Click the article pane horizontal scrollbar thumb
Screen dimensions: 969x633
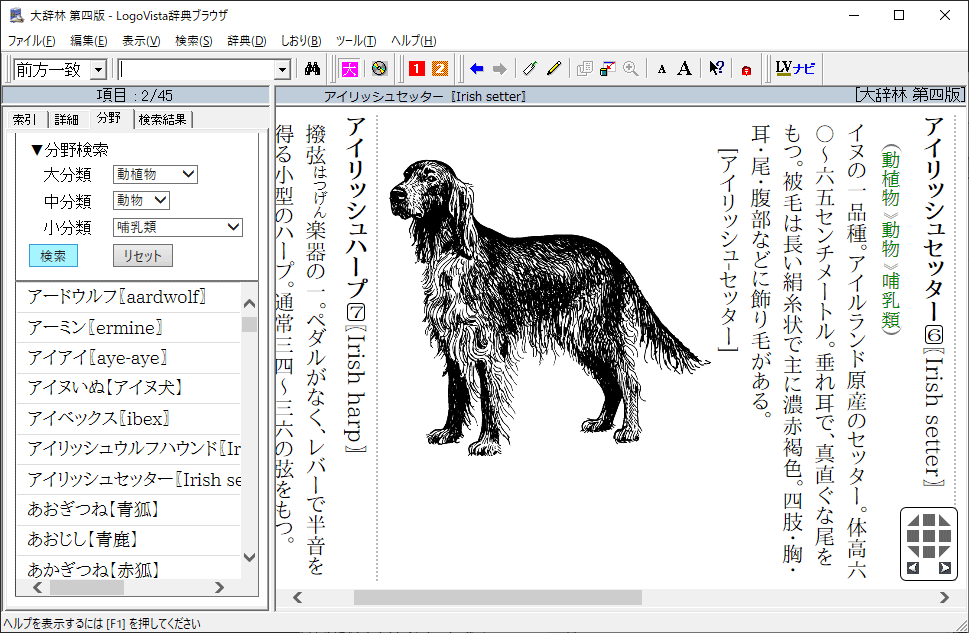coord(497,598)
